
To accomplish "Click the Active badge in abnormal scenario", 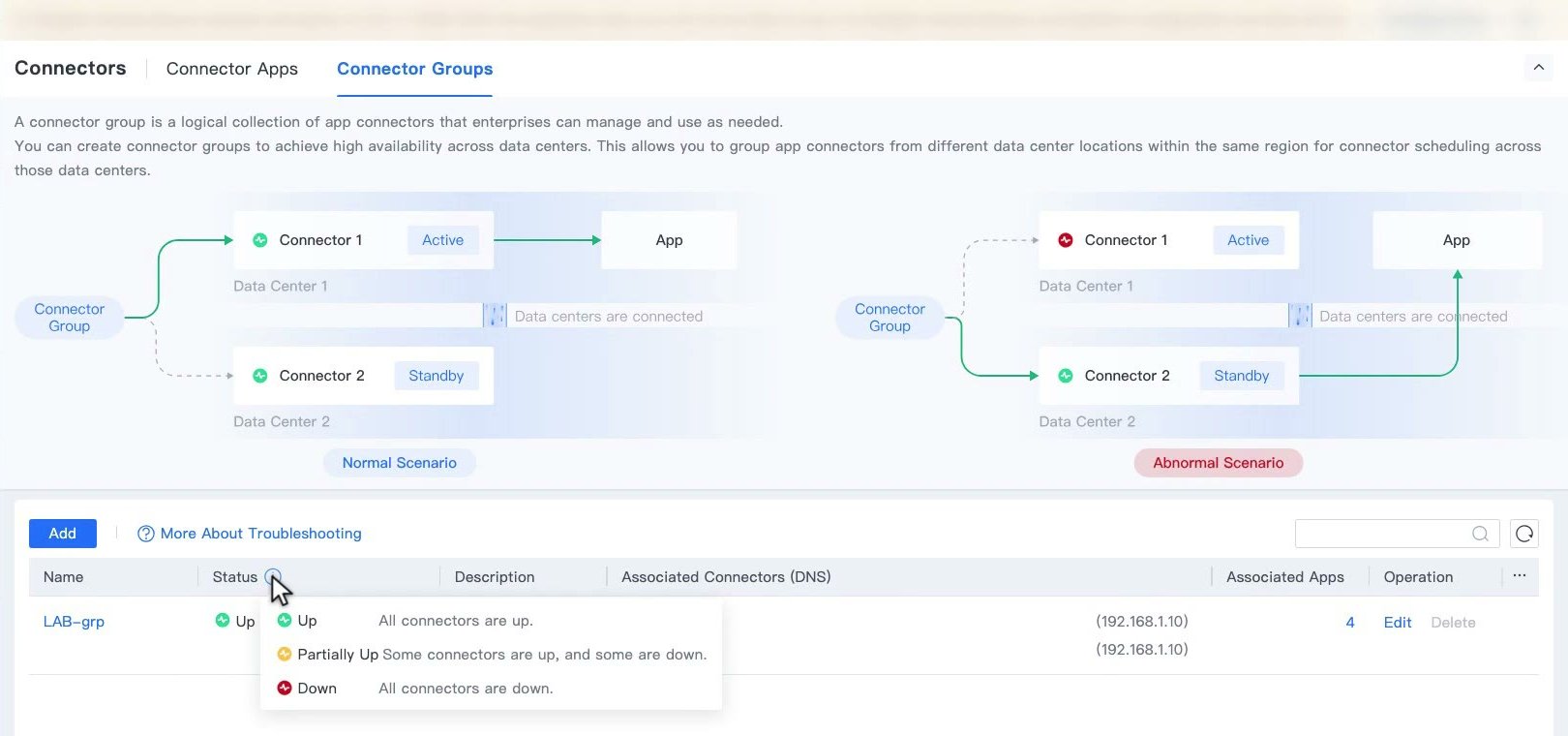I will [x=1249, y=240].
